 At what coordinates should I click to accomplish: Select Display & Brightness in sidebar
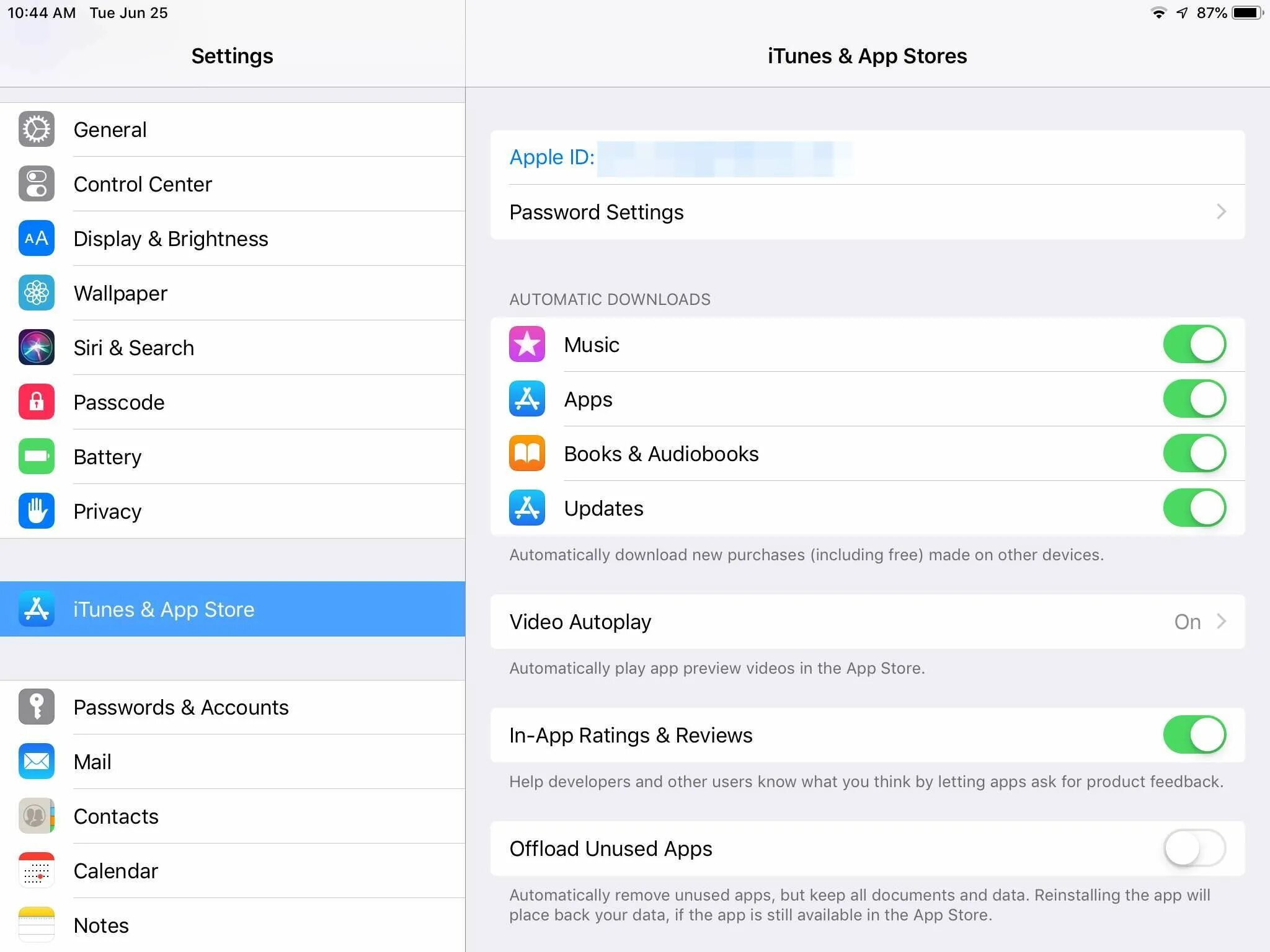pos(171,239)
